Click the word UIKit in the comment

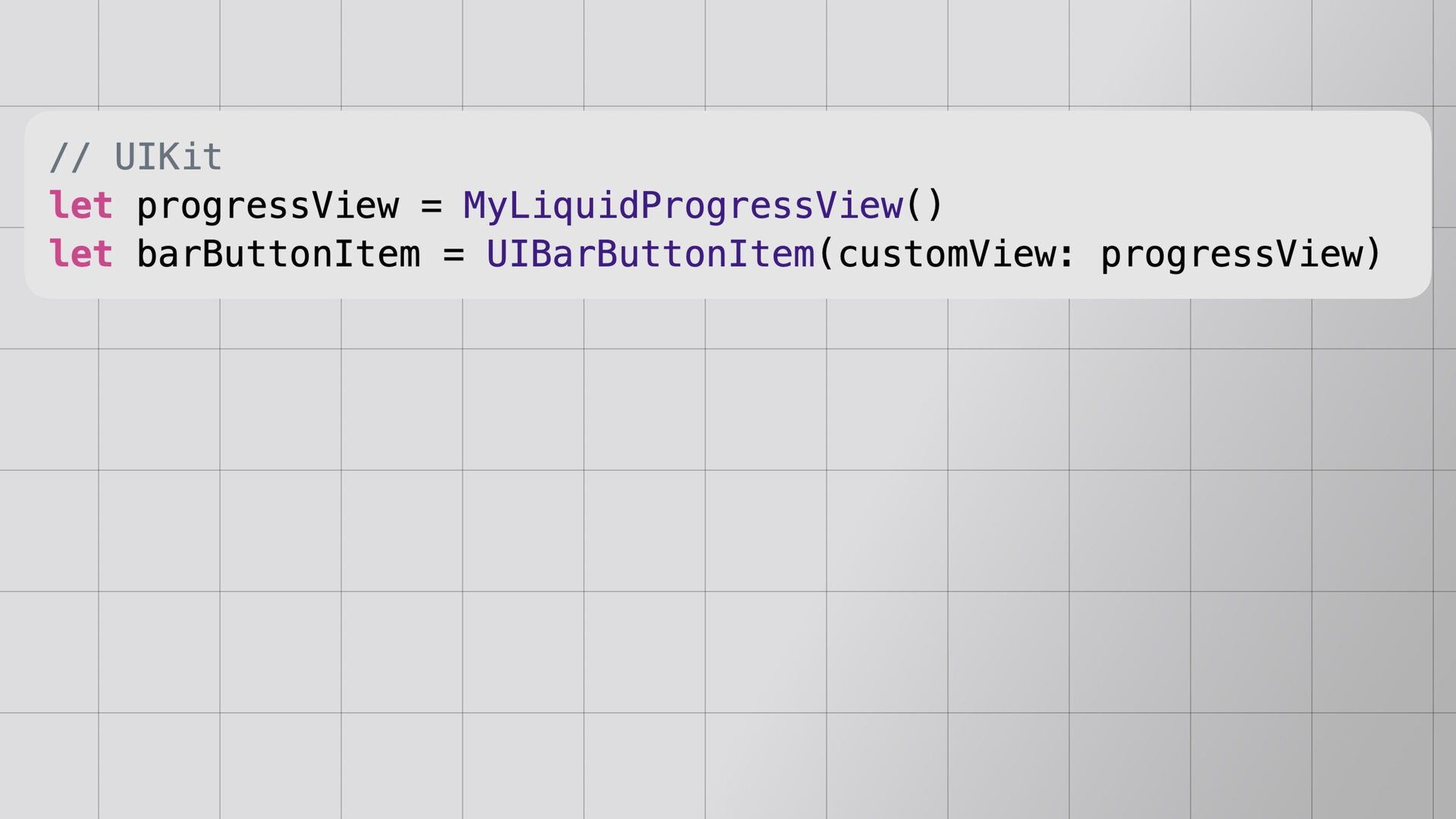pyautogui.click(x=168, y=158)
